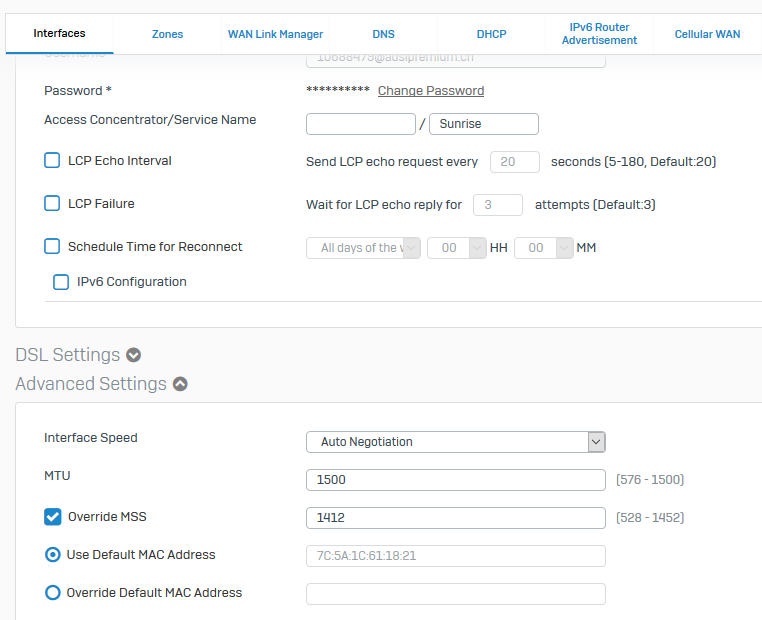Choose Override Default MAC Address option

(x=53, y=593)
